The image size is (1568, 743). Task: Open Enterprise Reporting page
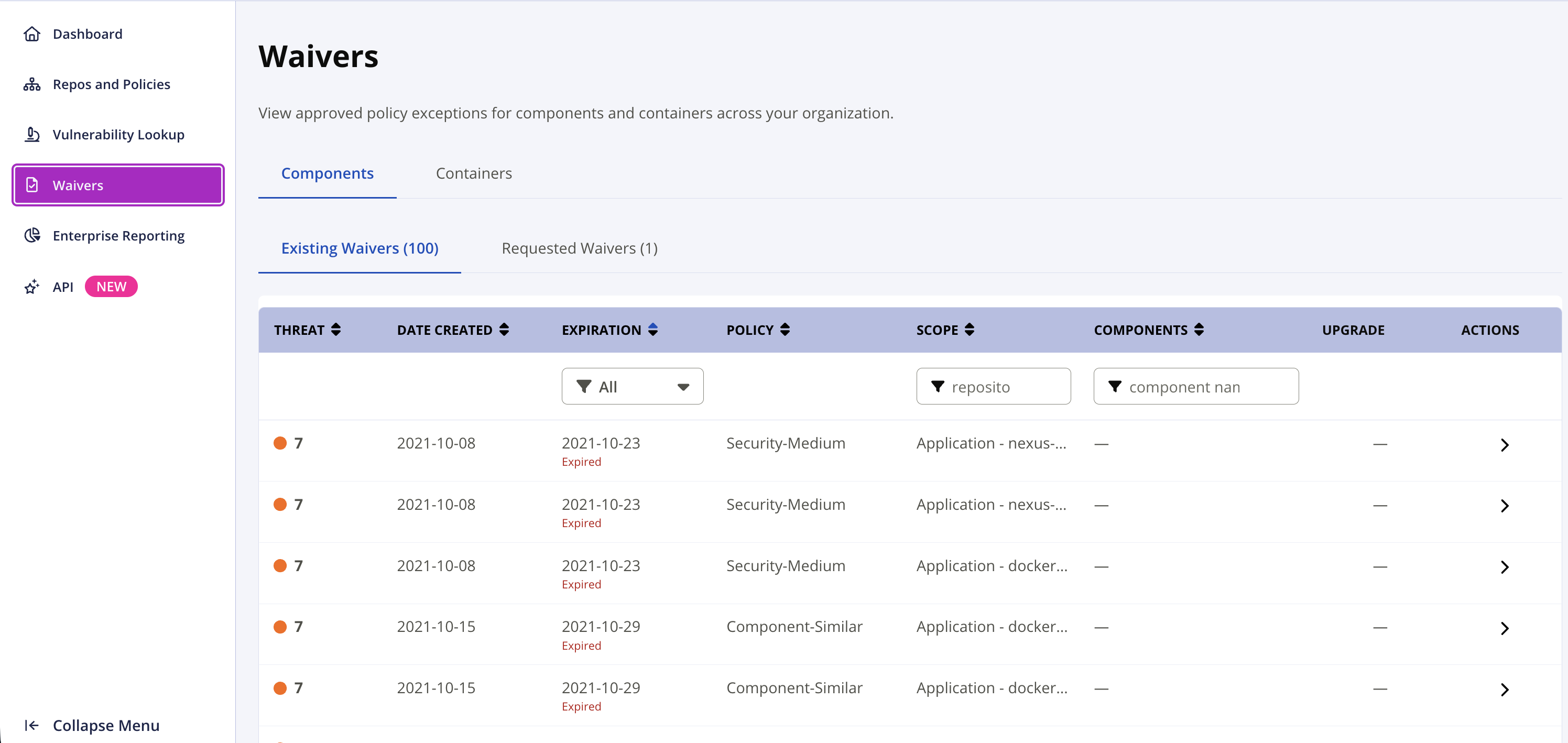[118, 235]
